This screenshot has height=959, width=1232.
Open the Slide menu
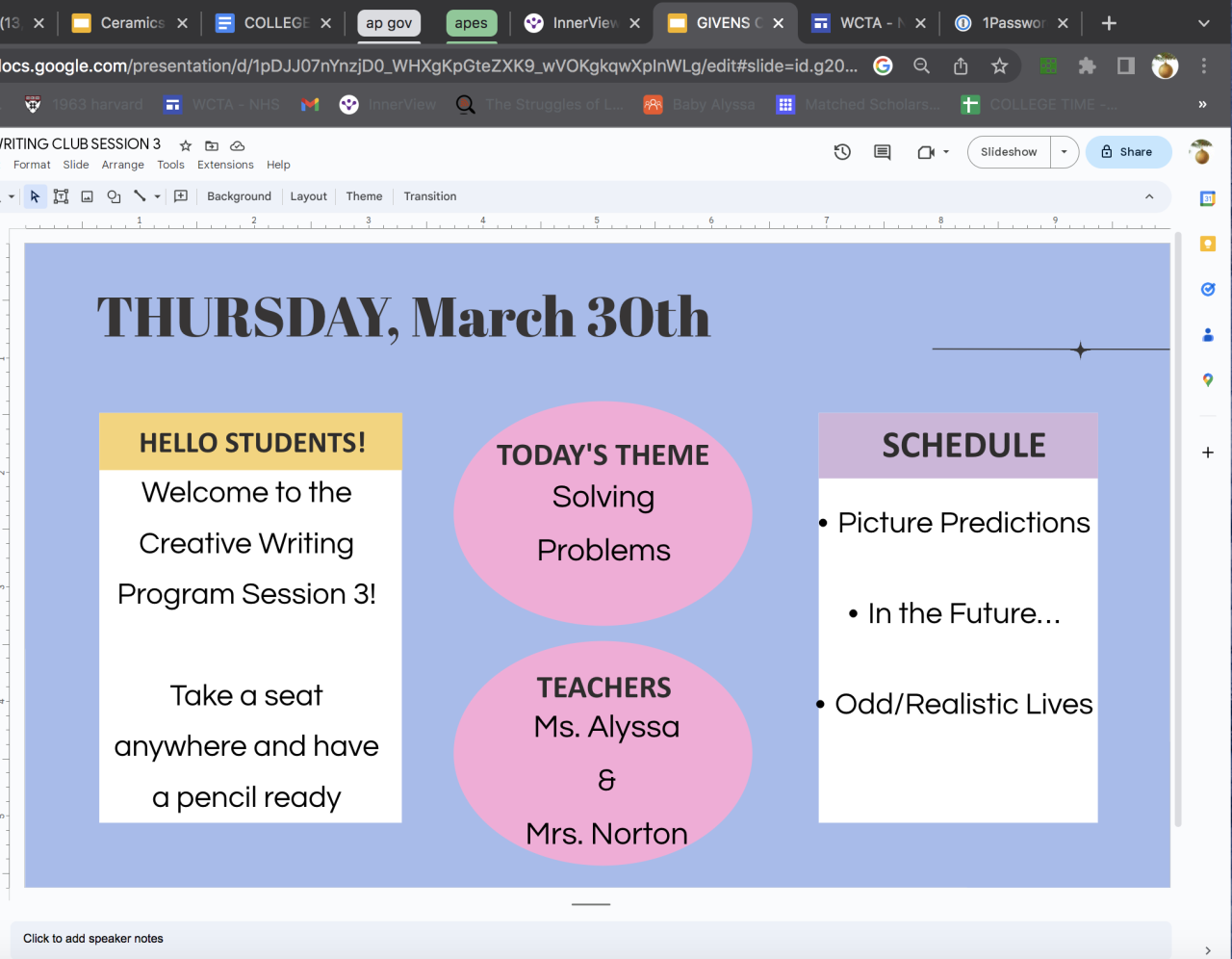tap(76, 166)
